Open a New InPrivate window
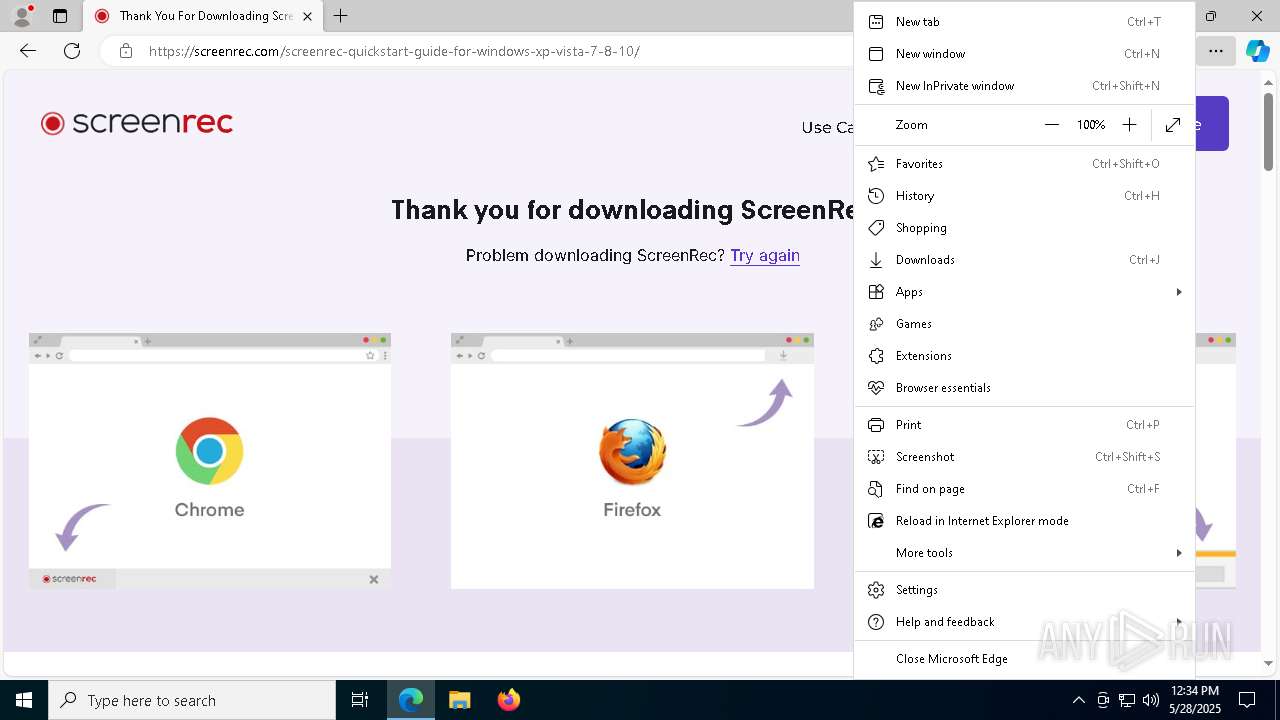The image size is (1280, 720). [1024, 86]
